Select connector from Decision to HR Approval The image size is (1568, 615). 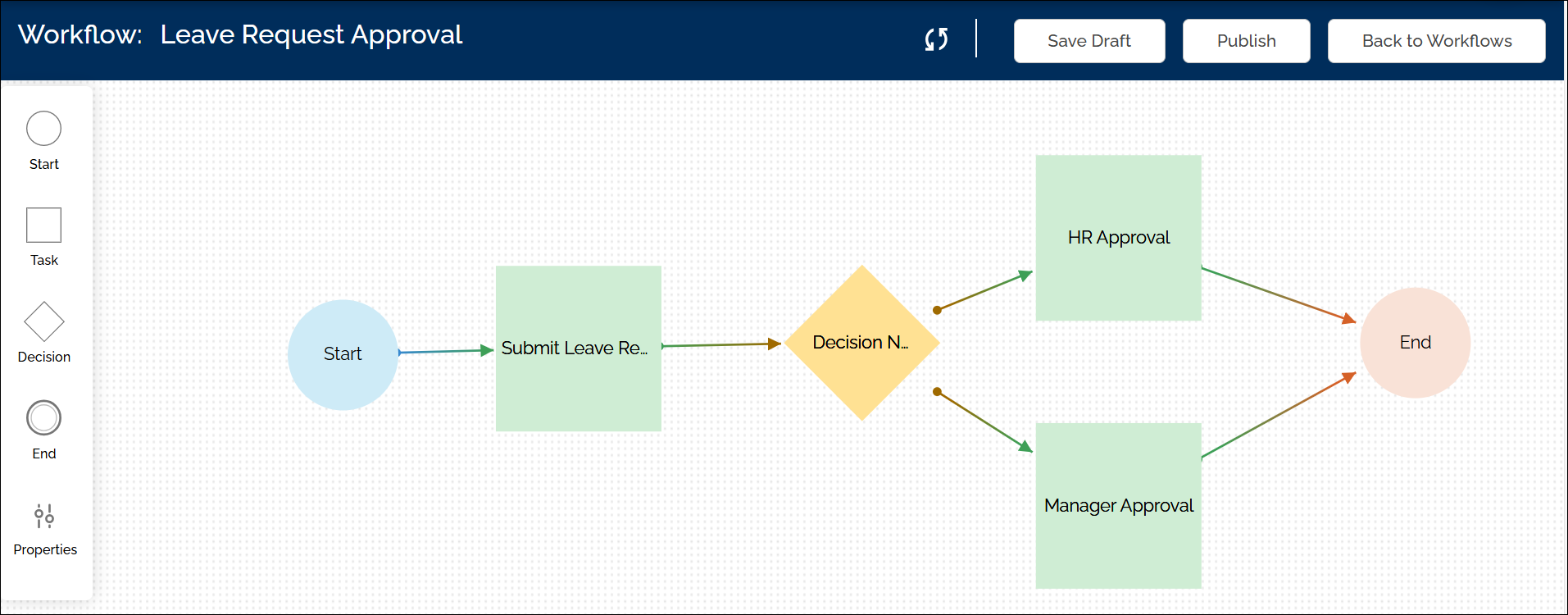(x=984, y=292)
